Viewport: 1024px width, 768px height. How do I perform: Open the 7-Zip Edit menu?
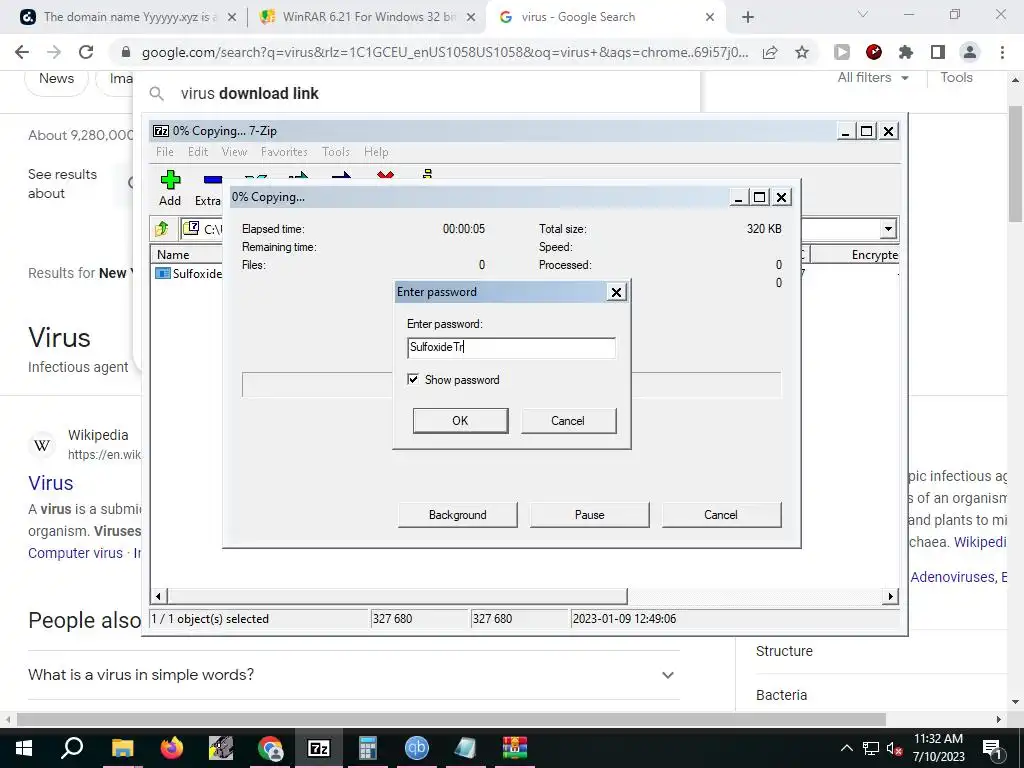(198, 152)
